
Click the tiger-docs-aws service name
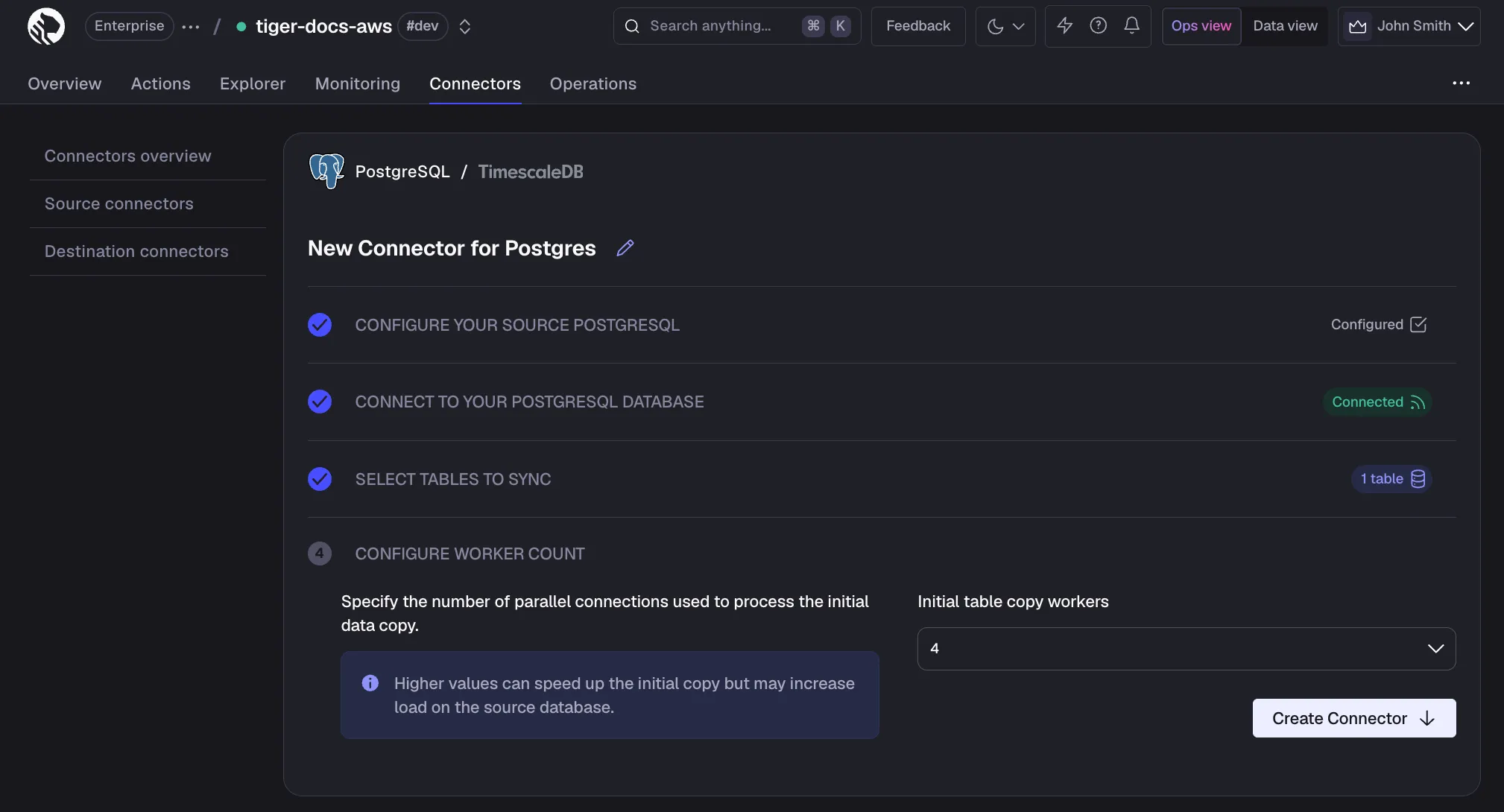[x=323, y=27]
